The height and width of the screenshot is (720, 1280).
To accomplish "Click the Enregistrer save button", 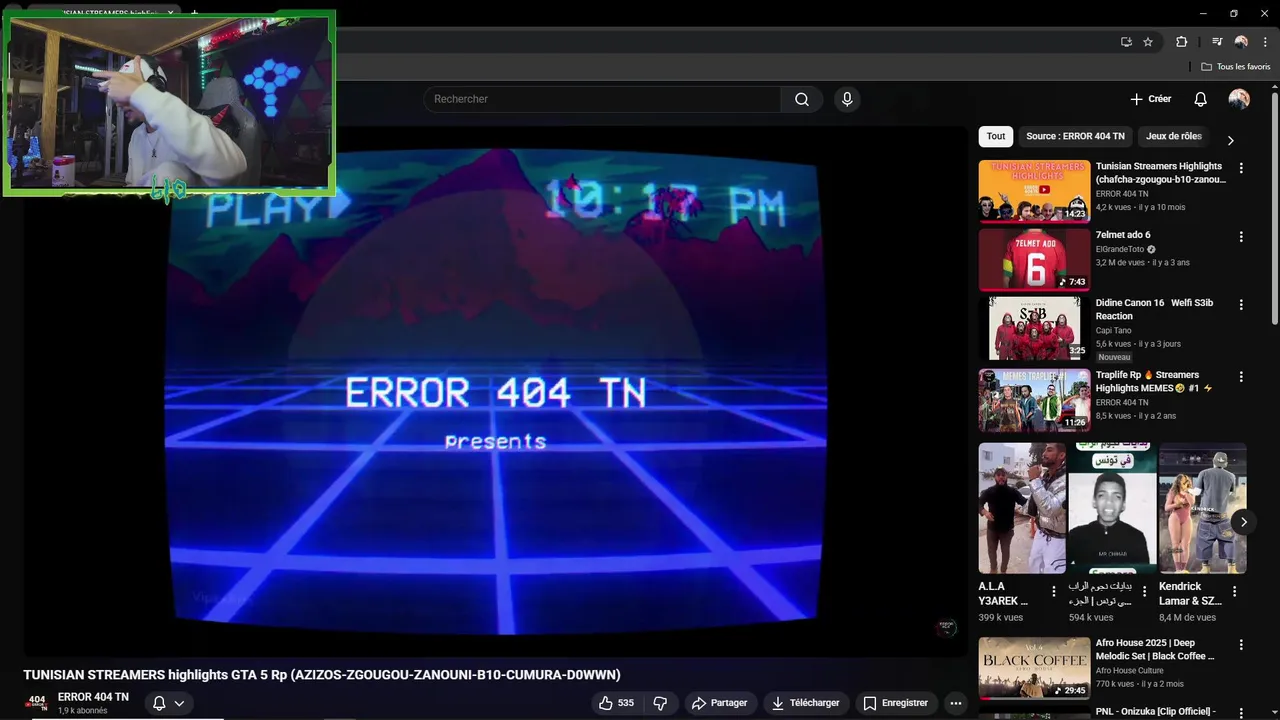I will (895, 703).
